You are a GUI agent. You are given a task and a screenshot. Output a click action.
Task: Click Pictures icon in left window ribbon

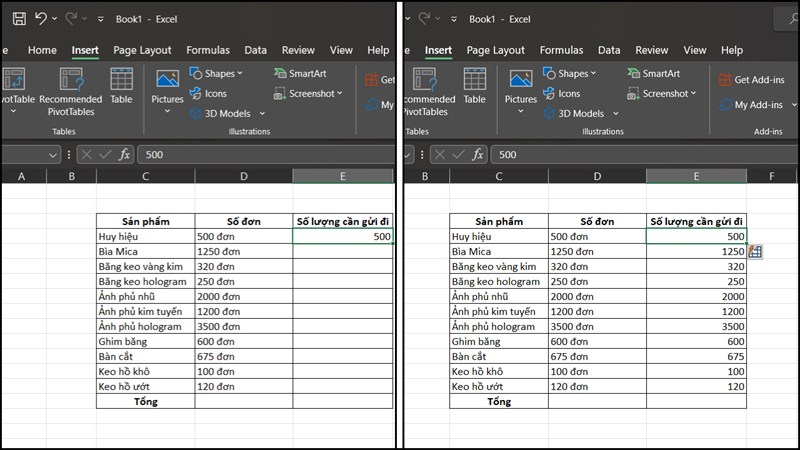[167, 92]
